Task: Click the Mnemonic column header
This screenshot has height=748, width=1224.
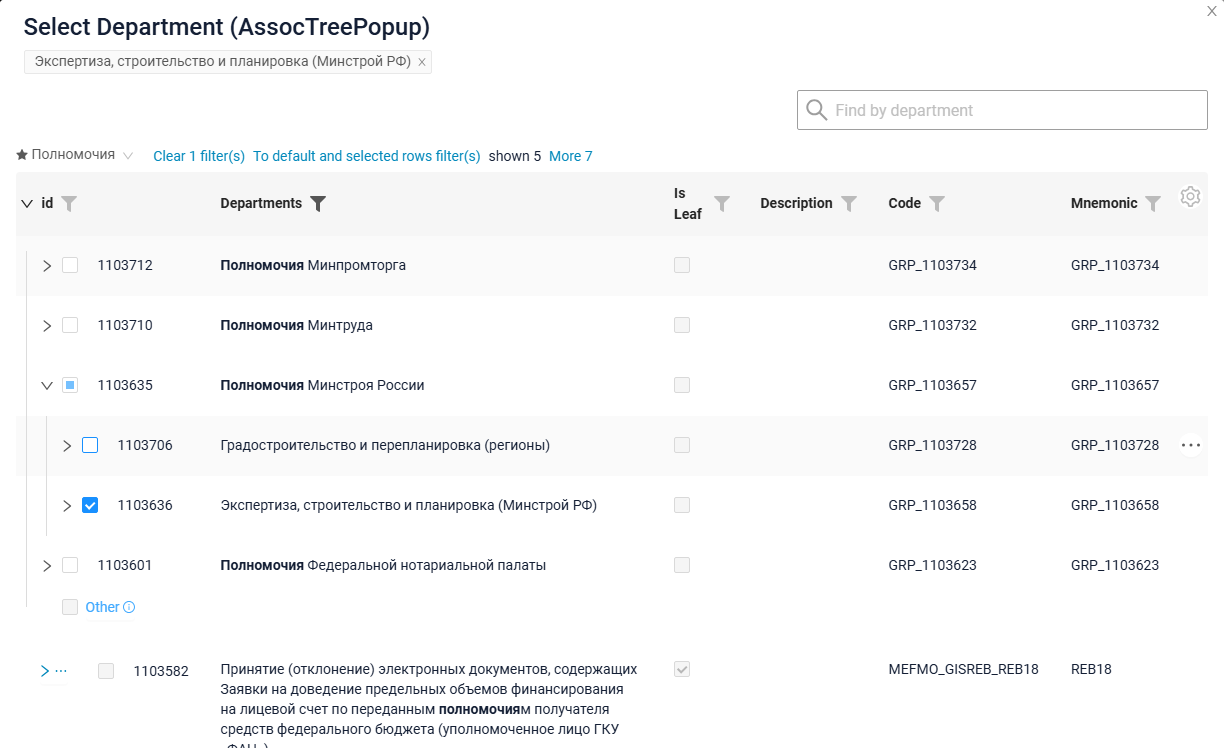Action: click(1104, 203)
